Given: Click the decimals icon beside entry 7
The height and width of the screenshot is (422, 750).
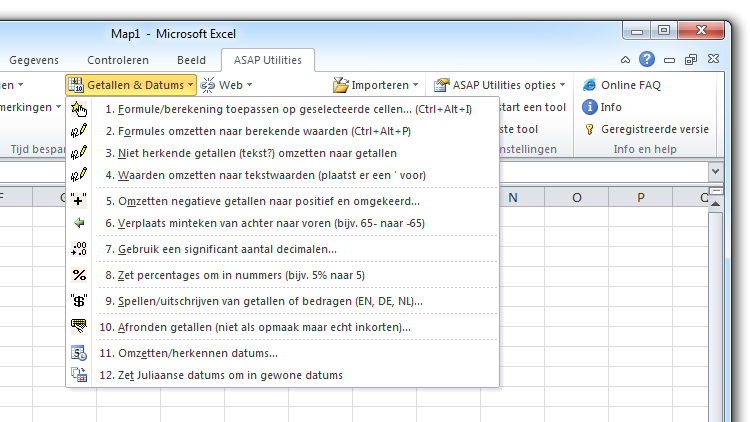Looking at the screenshot, I should [x=79, y=249].
